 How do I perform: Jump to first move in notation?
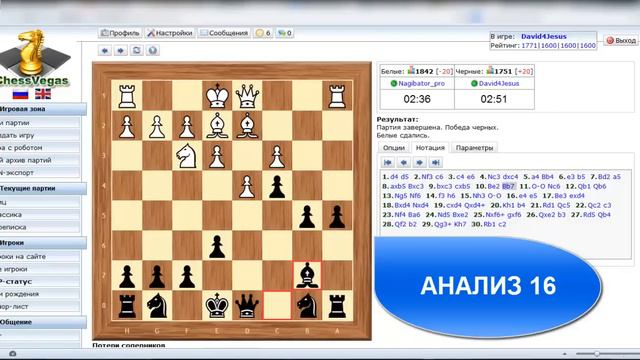pyautogui.click(x=387, y=162)
